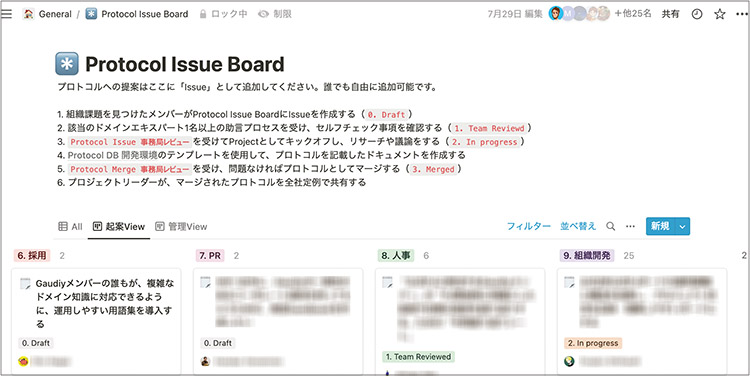The width and height of the screenshot is (750, 376).
Task: Click the 1. Team Reviewed green tag
Action: click(x=418, y=357)
